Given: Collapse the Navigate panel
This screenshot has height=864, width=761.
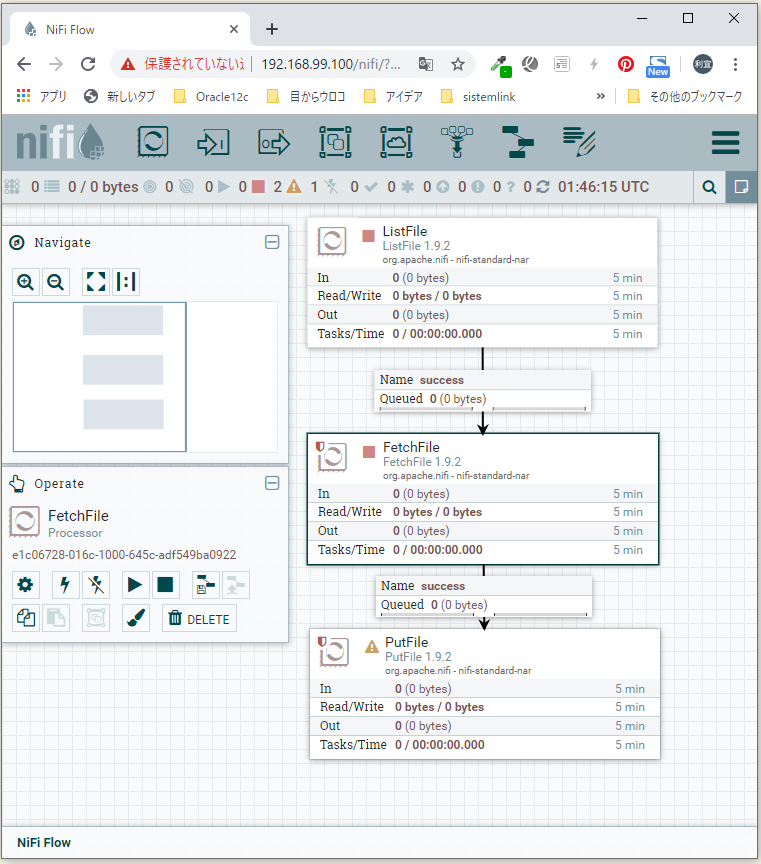Looking at the screenshot, I should [x=272, y=242].
